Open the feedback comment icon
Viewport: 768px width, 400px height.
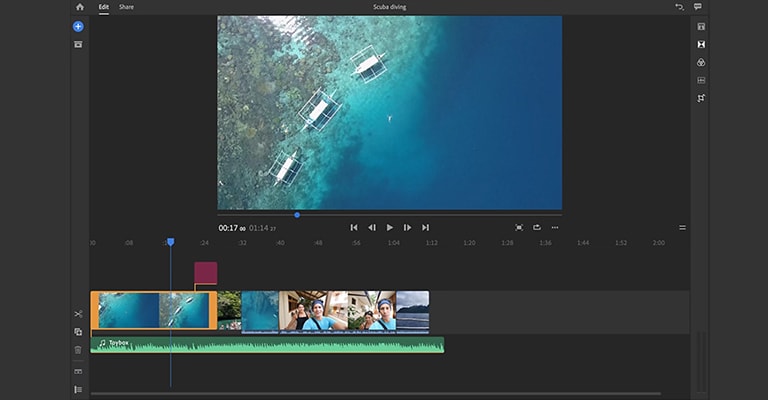[698, 7]
